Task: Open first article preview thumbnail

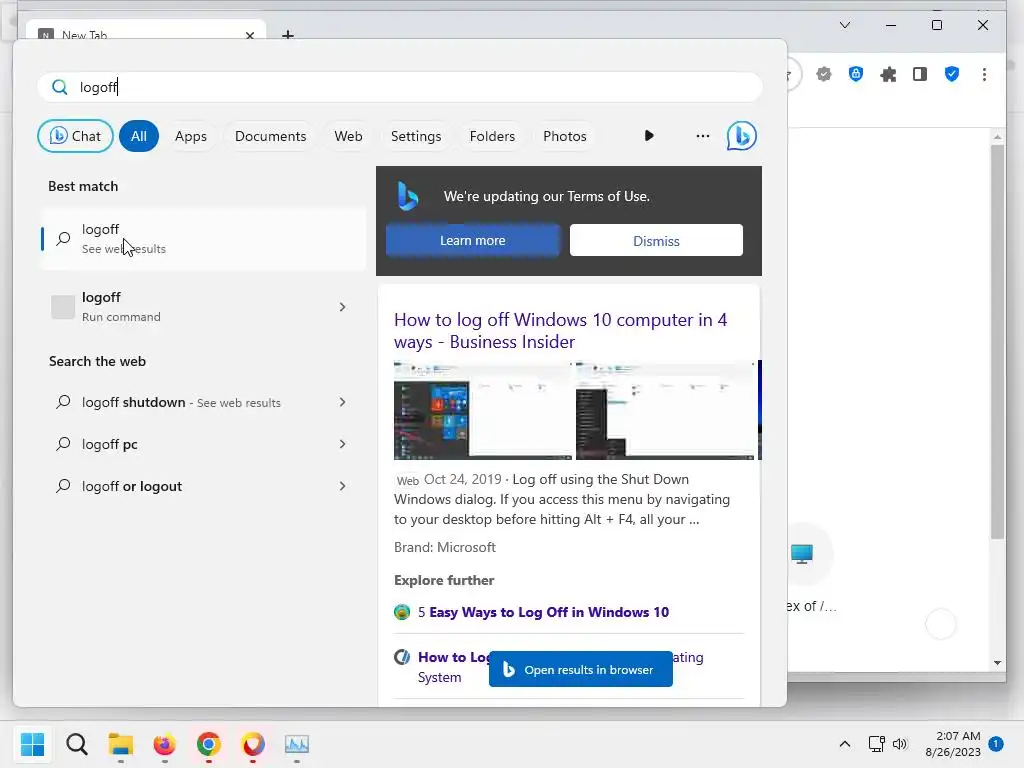Action: click(x=483, y=411)
